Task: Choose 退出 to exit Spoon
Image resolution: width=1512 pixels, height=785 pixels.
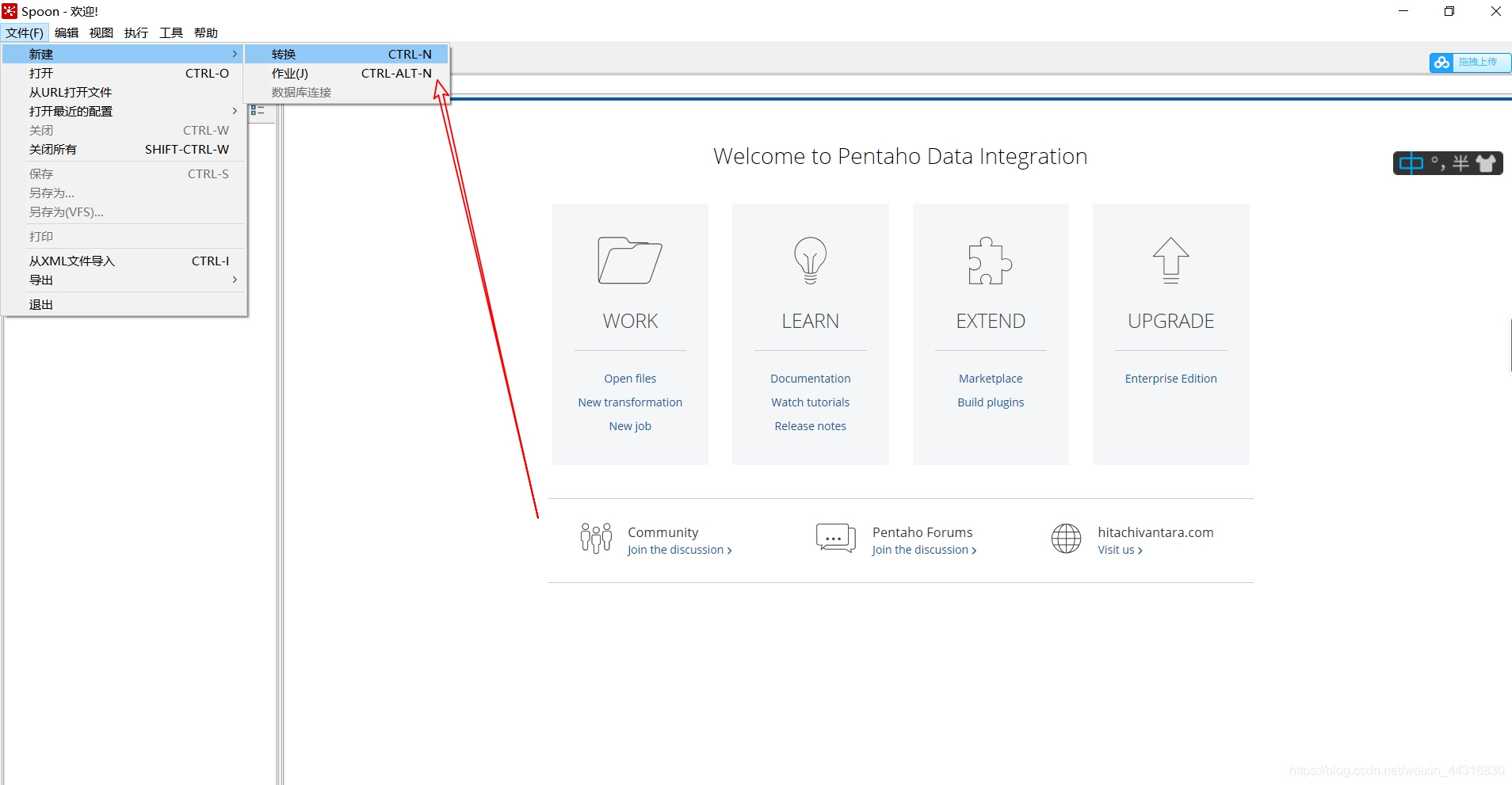Action: coord(124,304)
